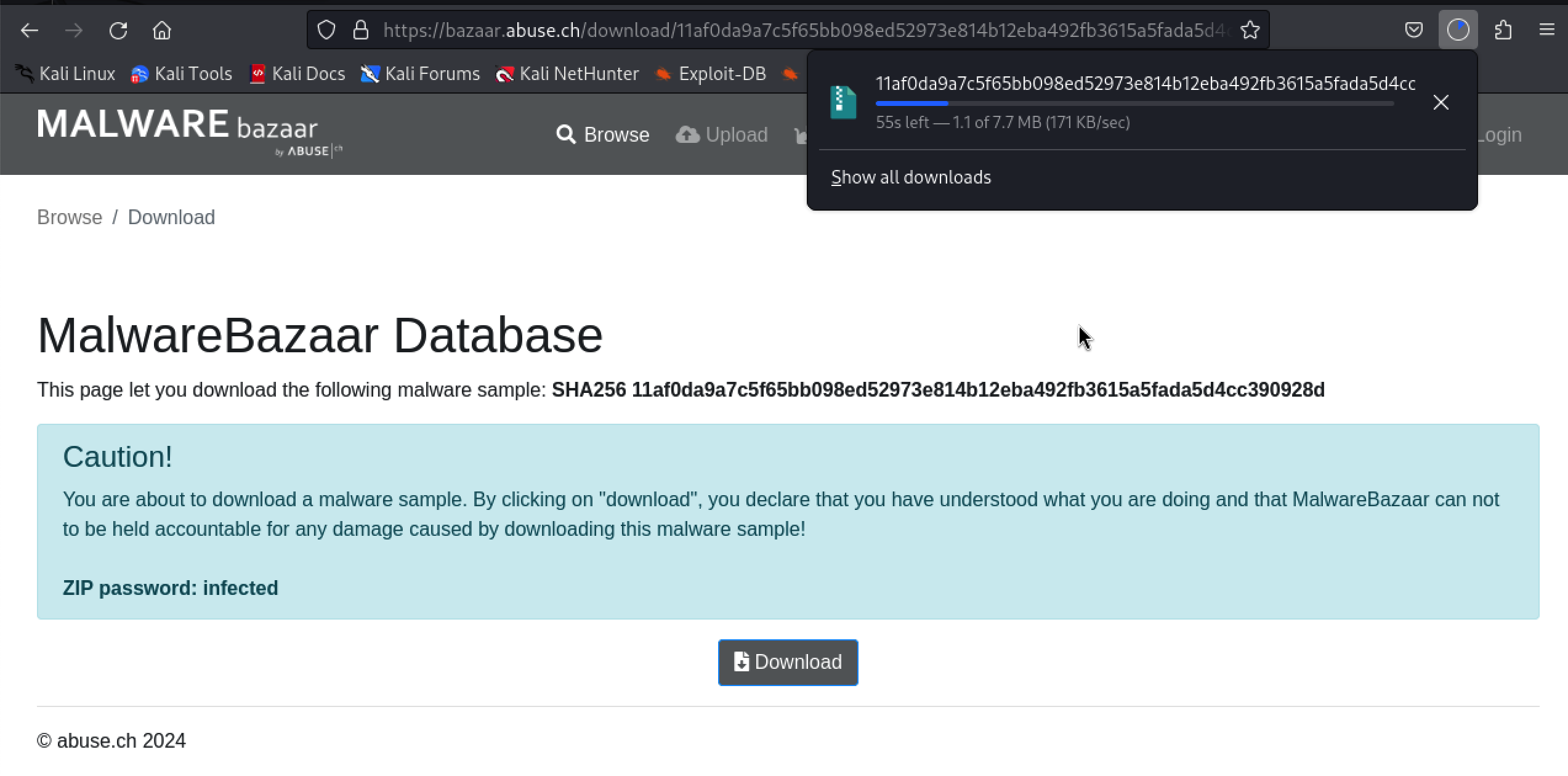Click the '© abuse.ch 2024' footer text
The image size is (1568, 776).
[111, 741]
